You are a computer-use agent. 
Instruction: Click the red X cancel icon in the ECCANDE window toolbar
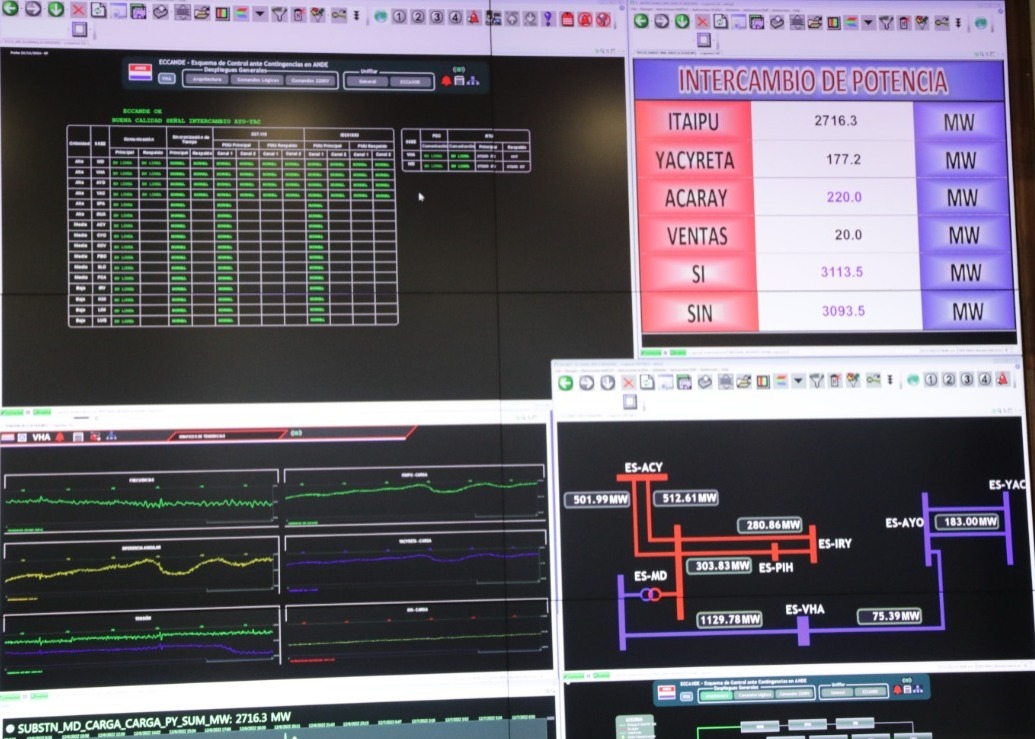[x=78, y=9]
